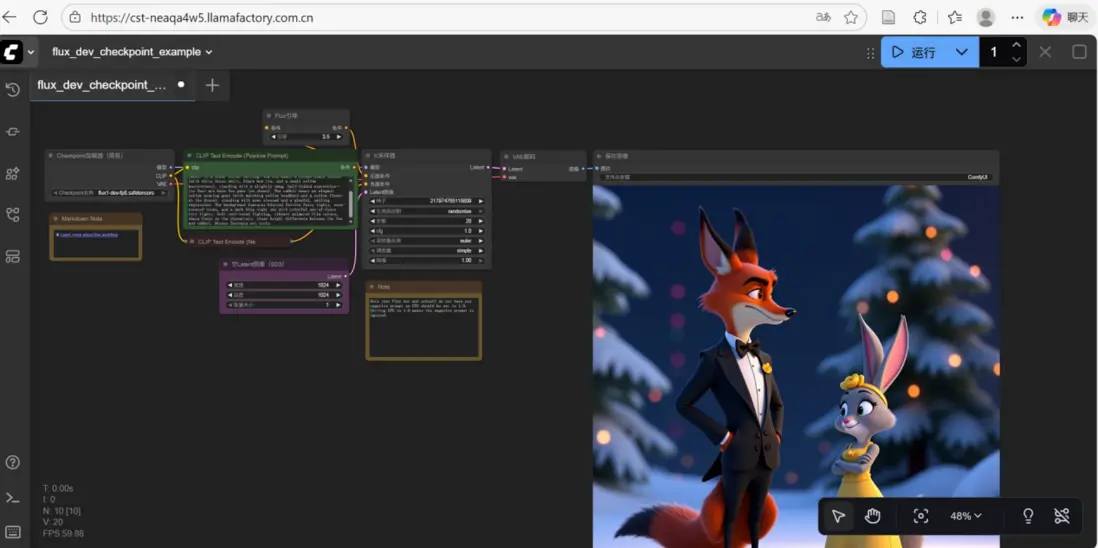This screenshot has height=548, width=1098.
Task: Switch to hand pan mode
Action: tap(873, 516)
